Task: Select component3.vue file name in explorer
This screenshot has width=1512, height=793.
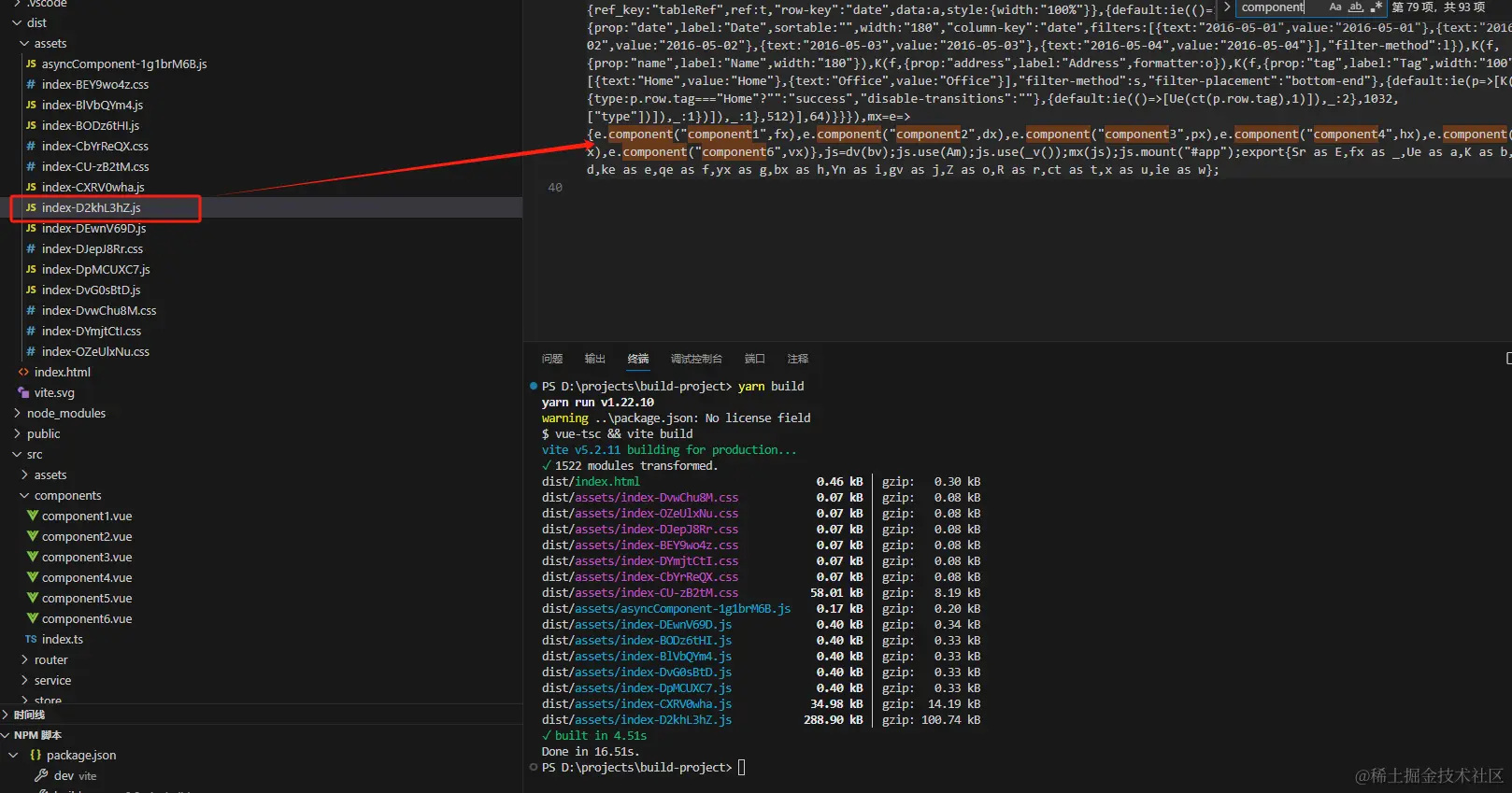Action: (x=87, y=557)
